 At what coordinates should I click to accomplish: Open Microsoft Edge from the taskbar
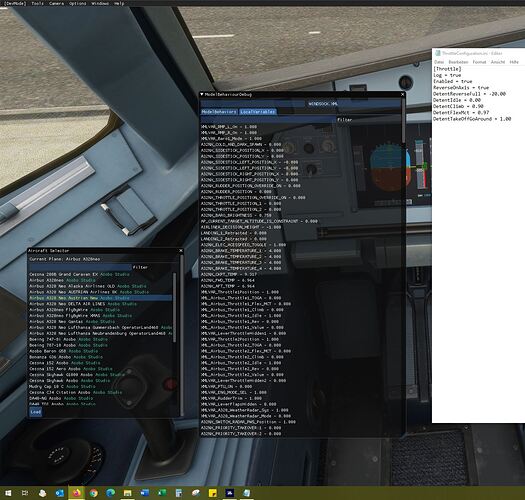click(110, 493)
